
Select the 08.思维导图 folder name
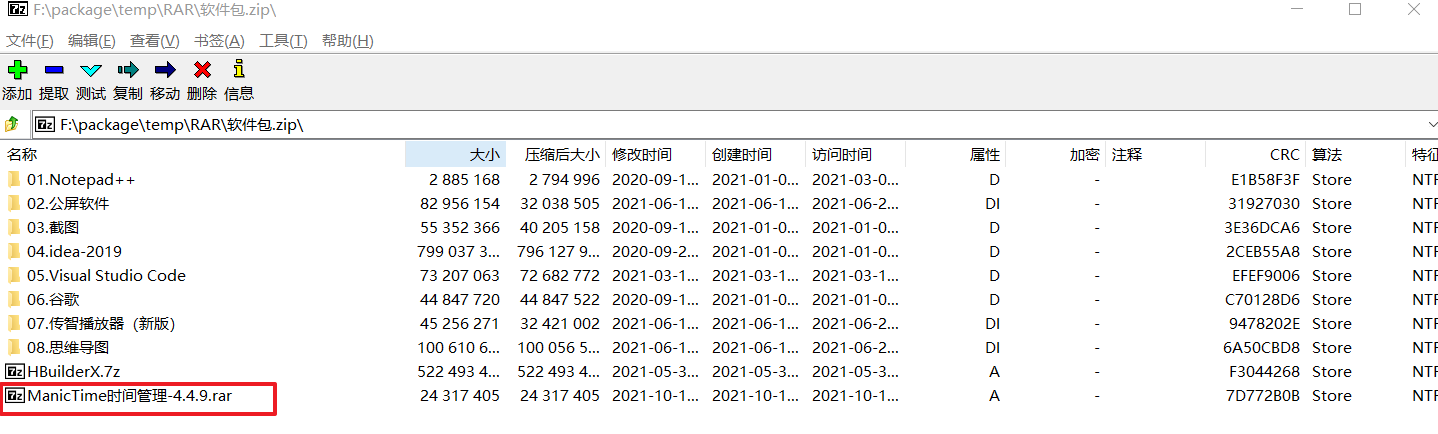click(68, 348)
